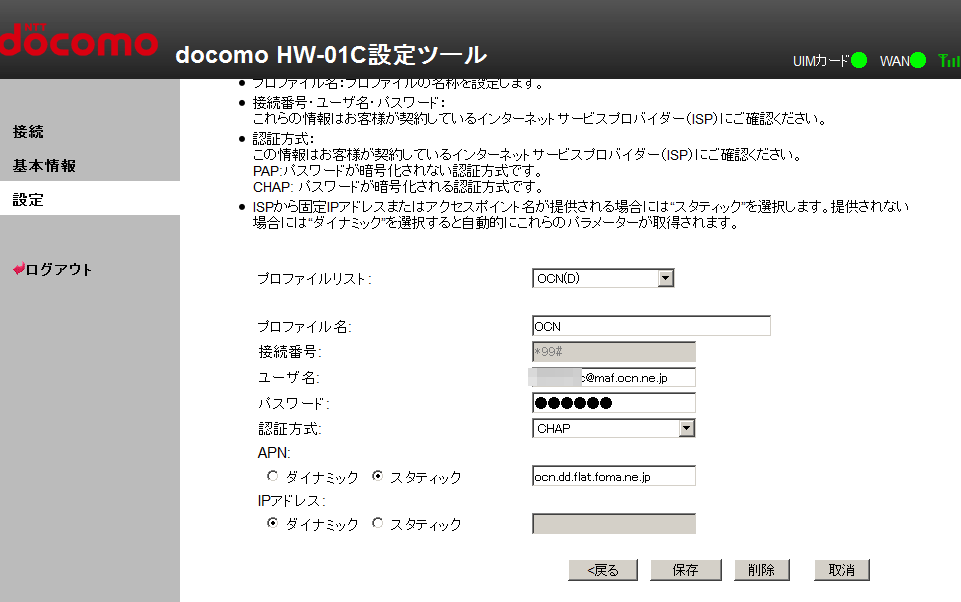Click the docomo HW-01C設定ツール title
The width and height of the screenshot is (961, 602).
pyautogui.click(x=331, y=55)
